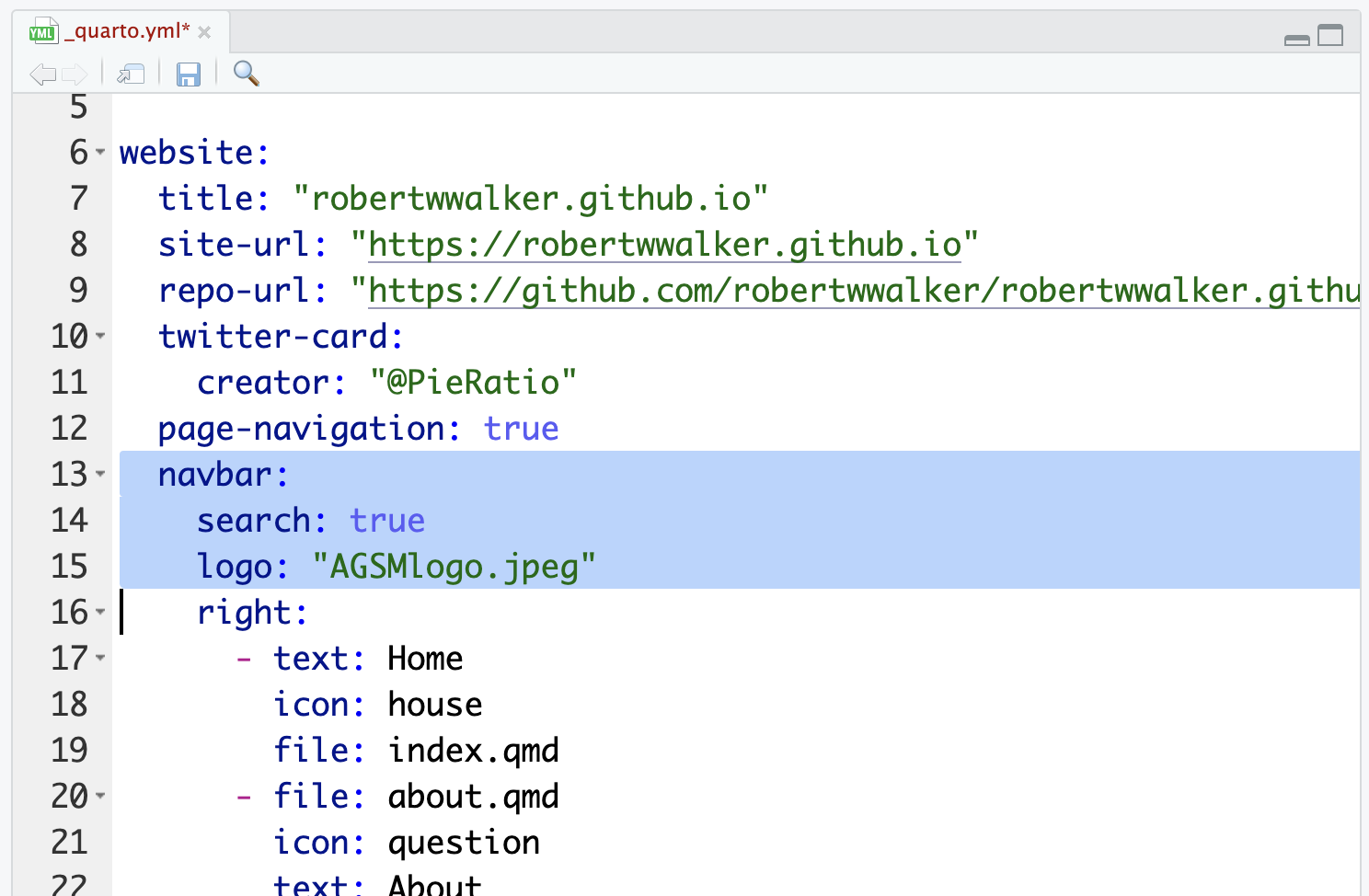1369x896 pixels.
Task: Minimize the source editor pane
Action: [x=1296, y=39]
